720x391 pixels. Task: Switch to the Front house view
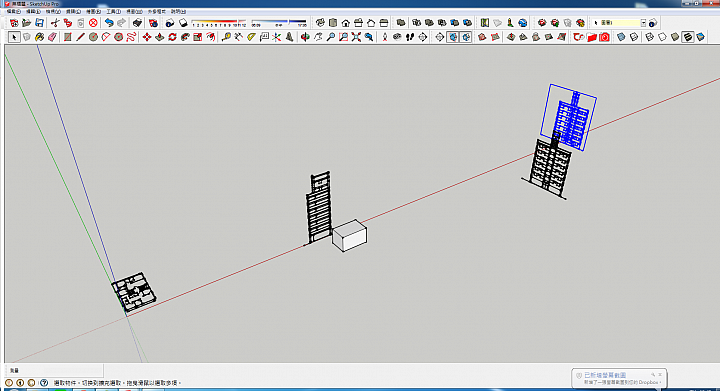click(346, 22)
